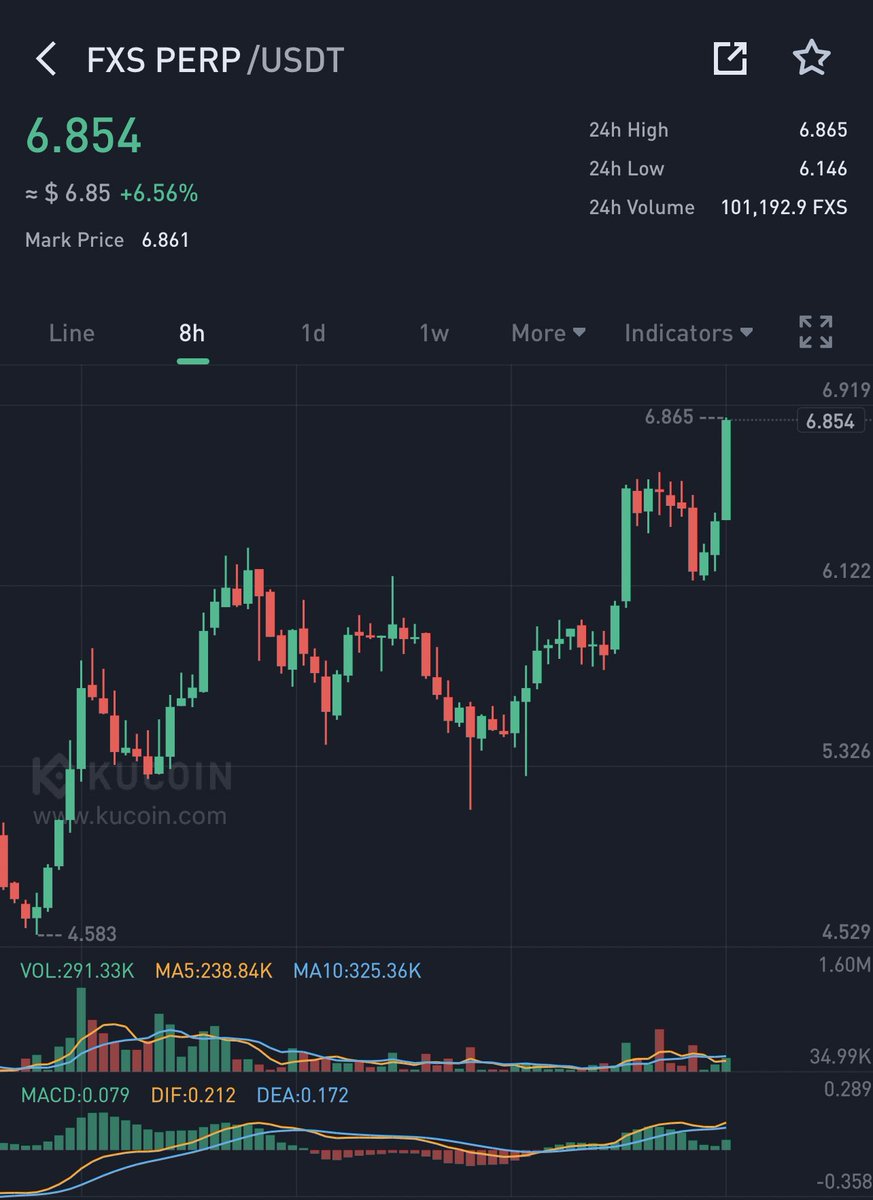Viewport: 873px width, 1200px height.
Task: Switch to the 1d interval tab
Action: click(x=313, y=333)
